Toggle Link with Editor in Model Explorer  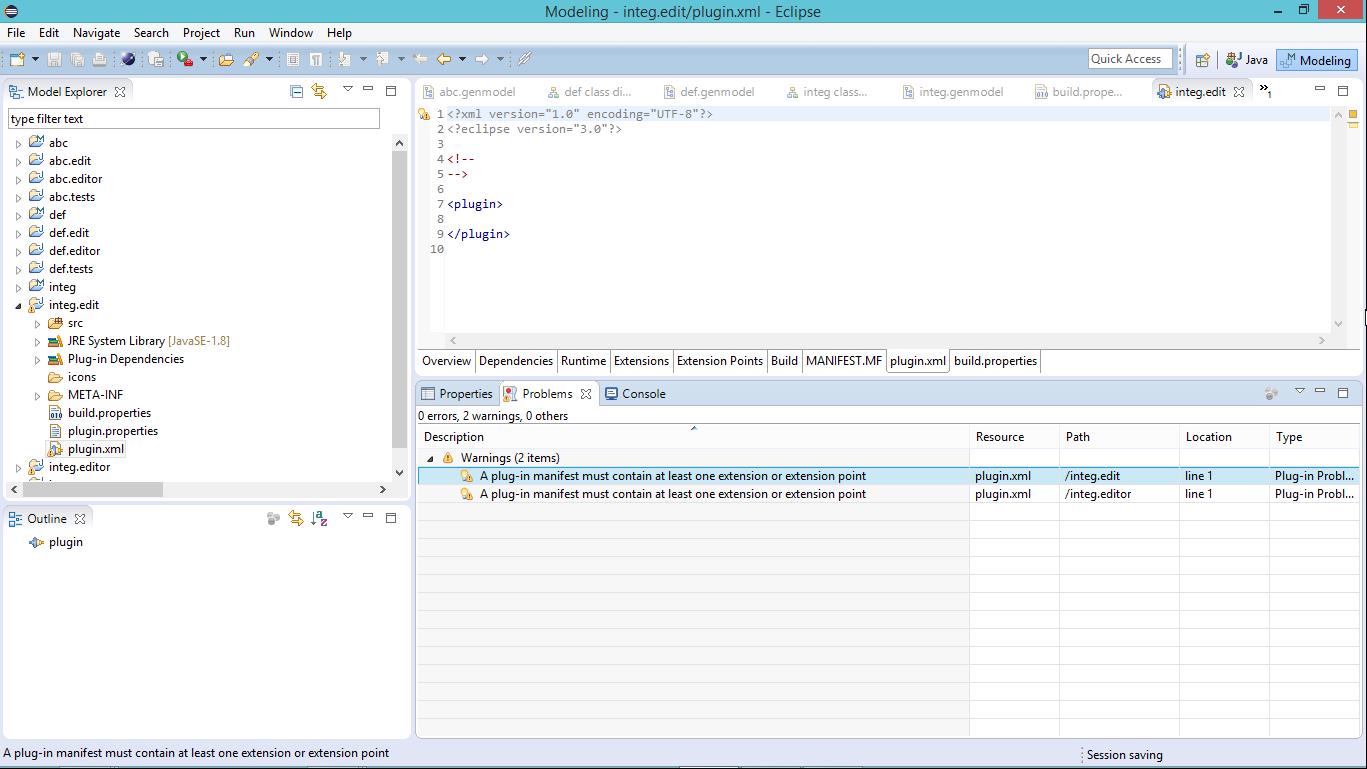(319, 91)
